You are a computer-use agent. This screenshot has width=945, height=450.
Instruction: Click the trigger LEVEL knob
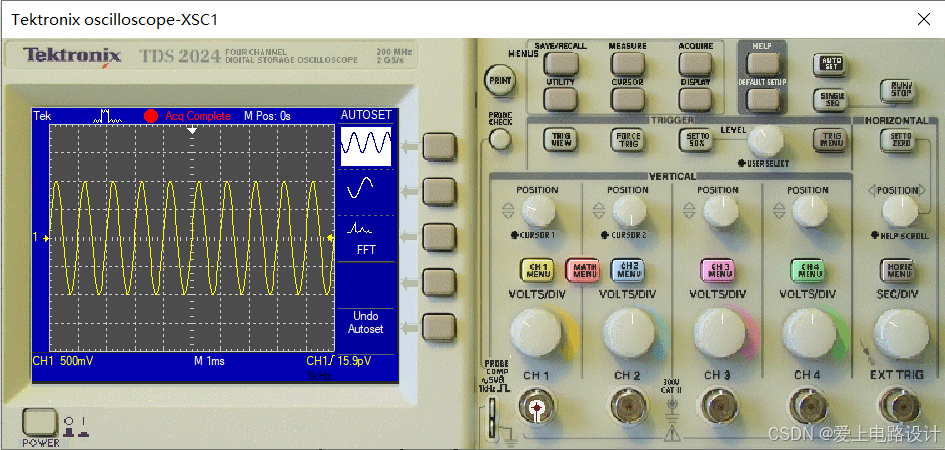click(765, 141)
